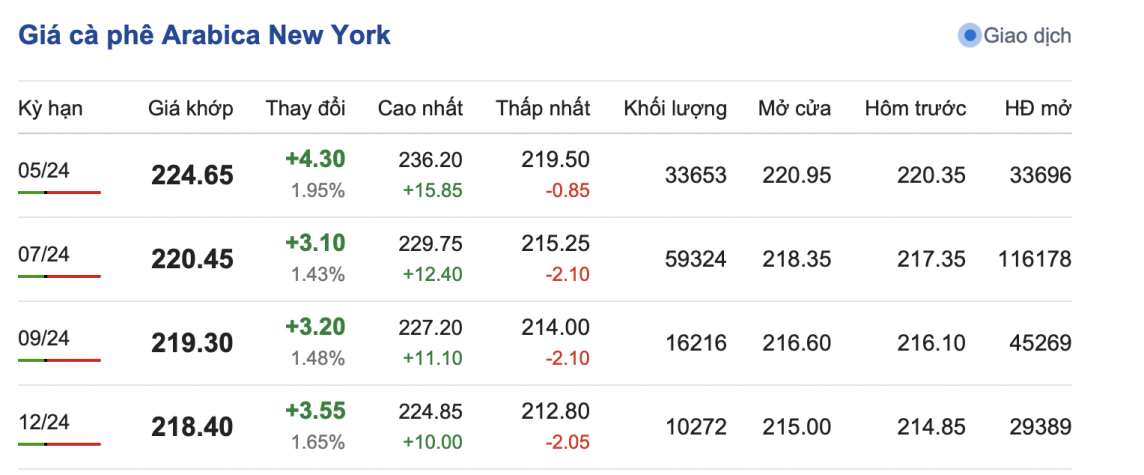Select the 09/24 contract term
The width and height of the screenshot is (1144, 475).
coord(44,338)
